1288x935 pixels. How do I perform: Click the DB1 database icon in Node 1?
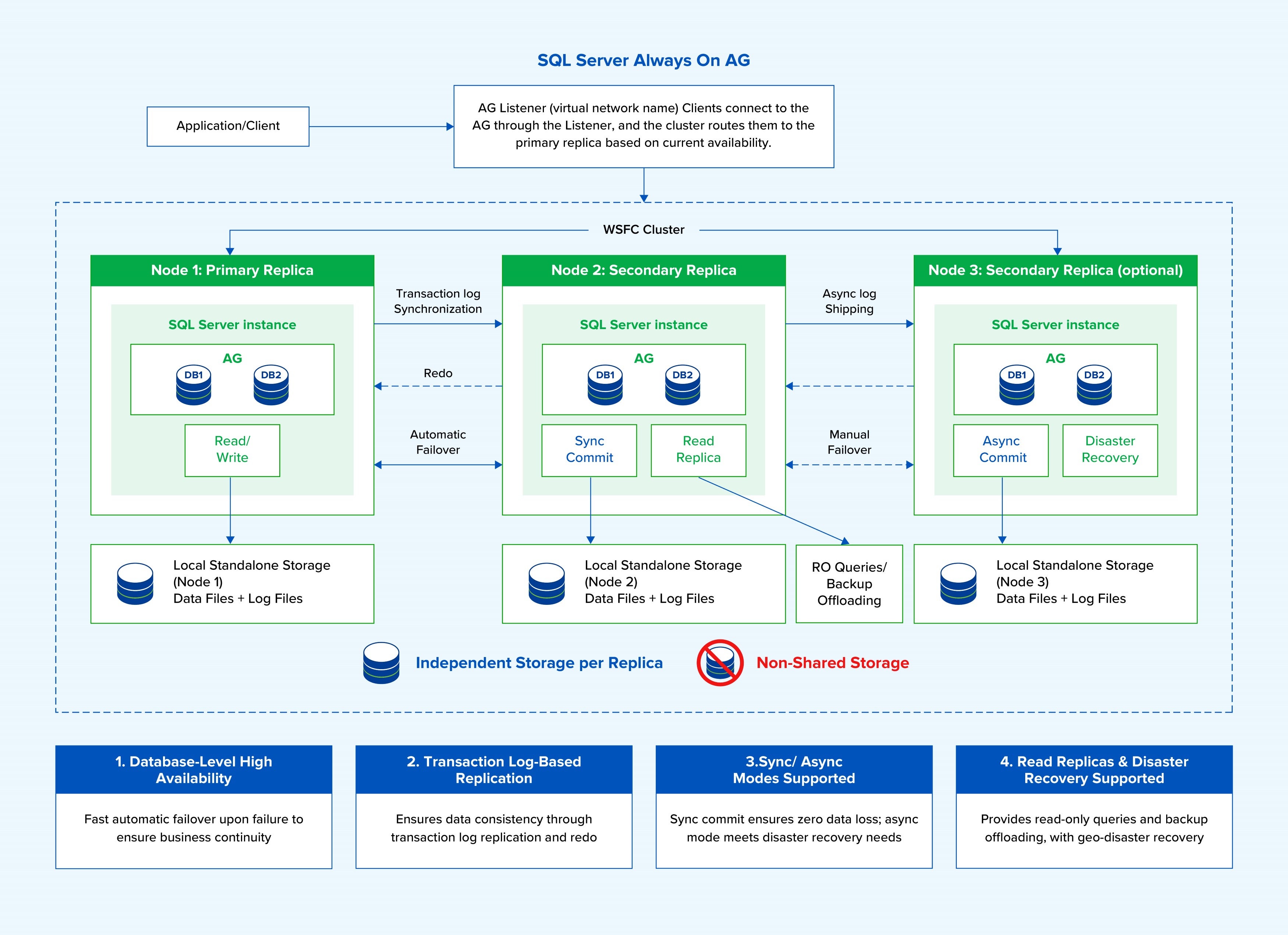click(194, 385)
